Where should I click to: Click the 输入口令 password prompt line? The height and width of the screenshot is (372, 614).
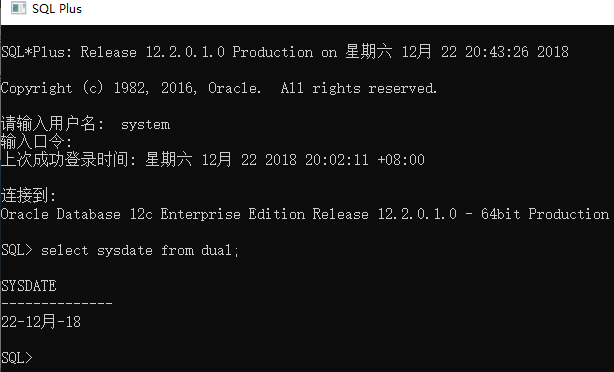(x=36, y=141)
